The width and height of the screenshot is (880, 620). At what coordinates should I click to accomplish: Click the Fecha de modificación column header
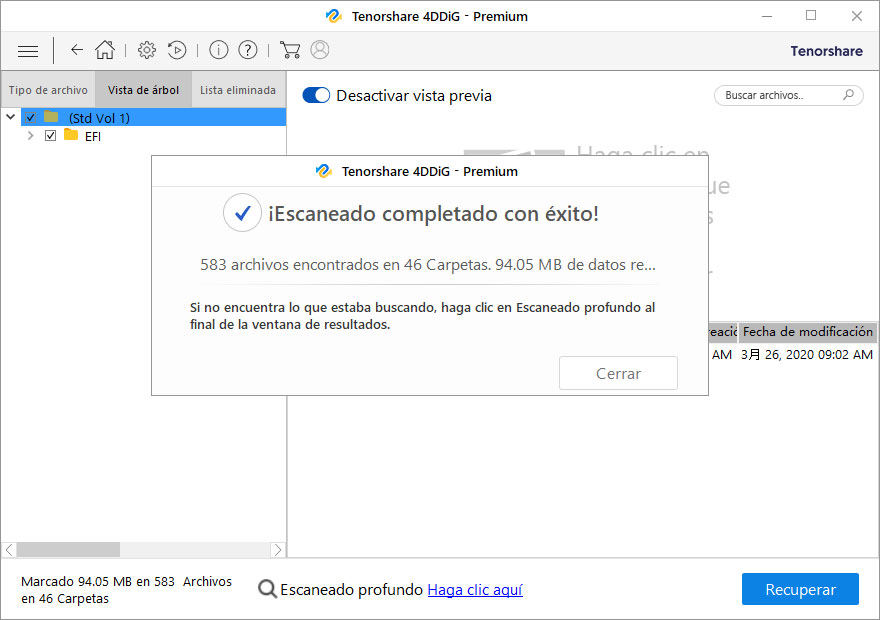[x=808, y=332]
